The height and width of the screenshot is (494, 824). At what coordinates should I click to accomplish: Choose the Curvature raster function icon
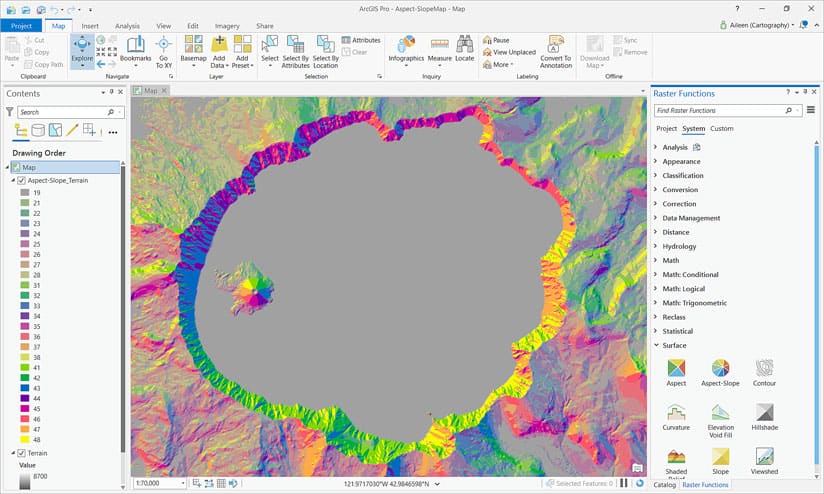pos(676,417)
